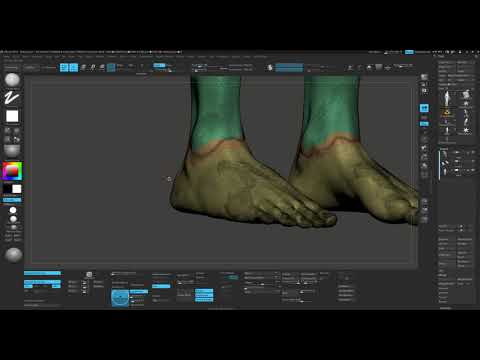Select the Move transform mode icon
Image resolution: width=480 pixels, height=360 pixels.
coord(83,68)
